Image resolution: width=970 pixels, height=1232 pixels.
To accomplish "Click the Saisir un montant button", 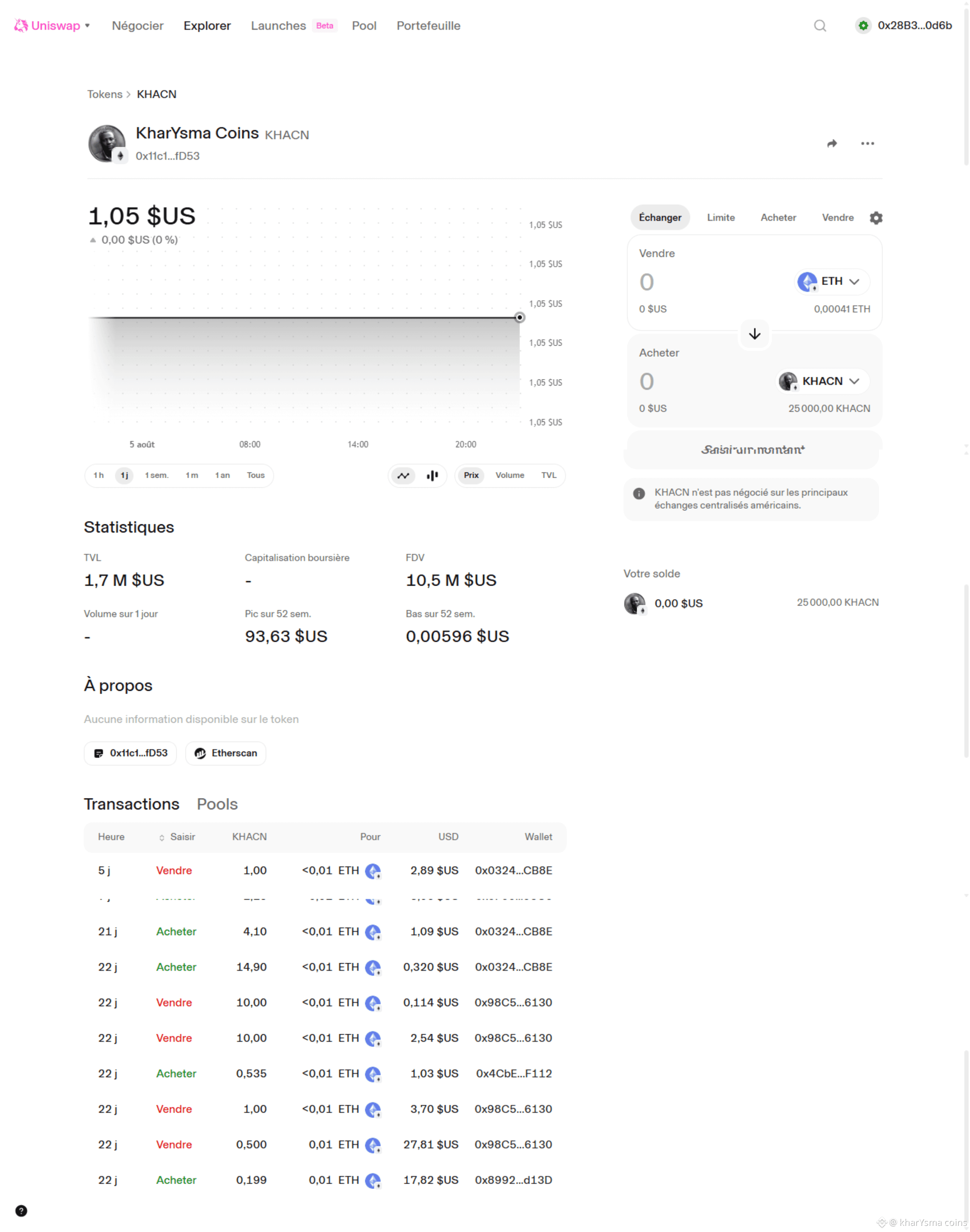I will [x=753, y=450].
